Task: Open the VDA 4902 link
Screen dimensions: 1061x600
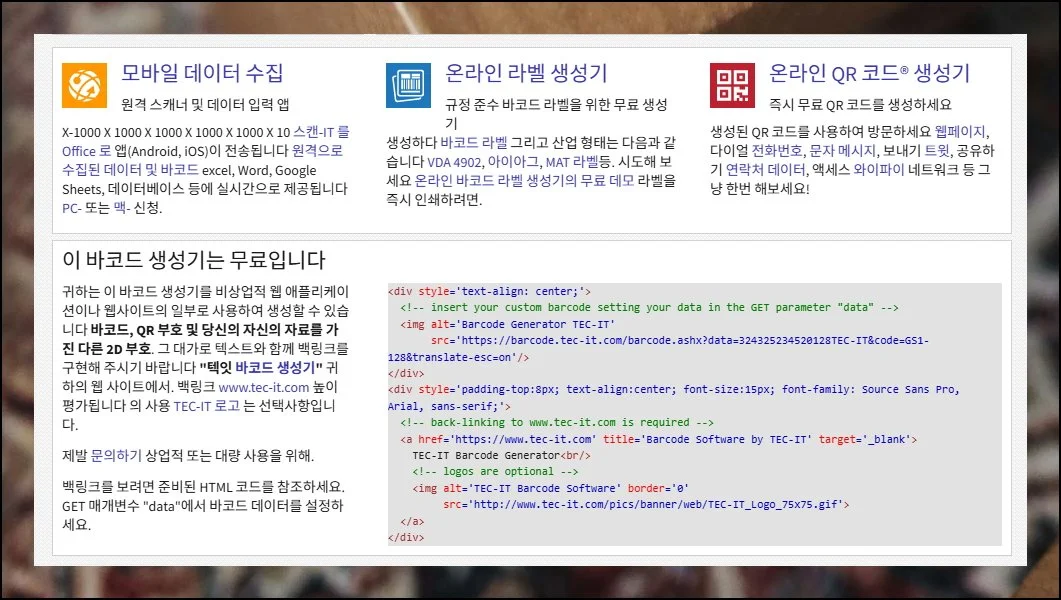Action: pos(455,161)
